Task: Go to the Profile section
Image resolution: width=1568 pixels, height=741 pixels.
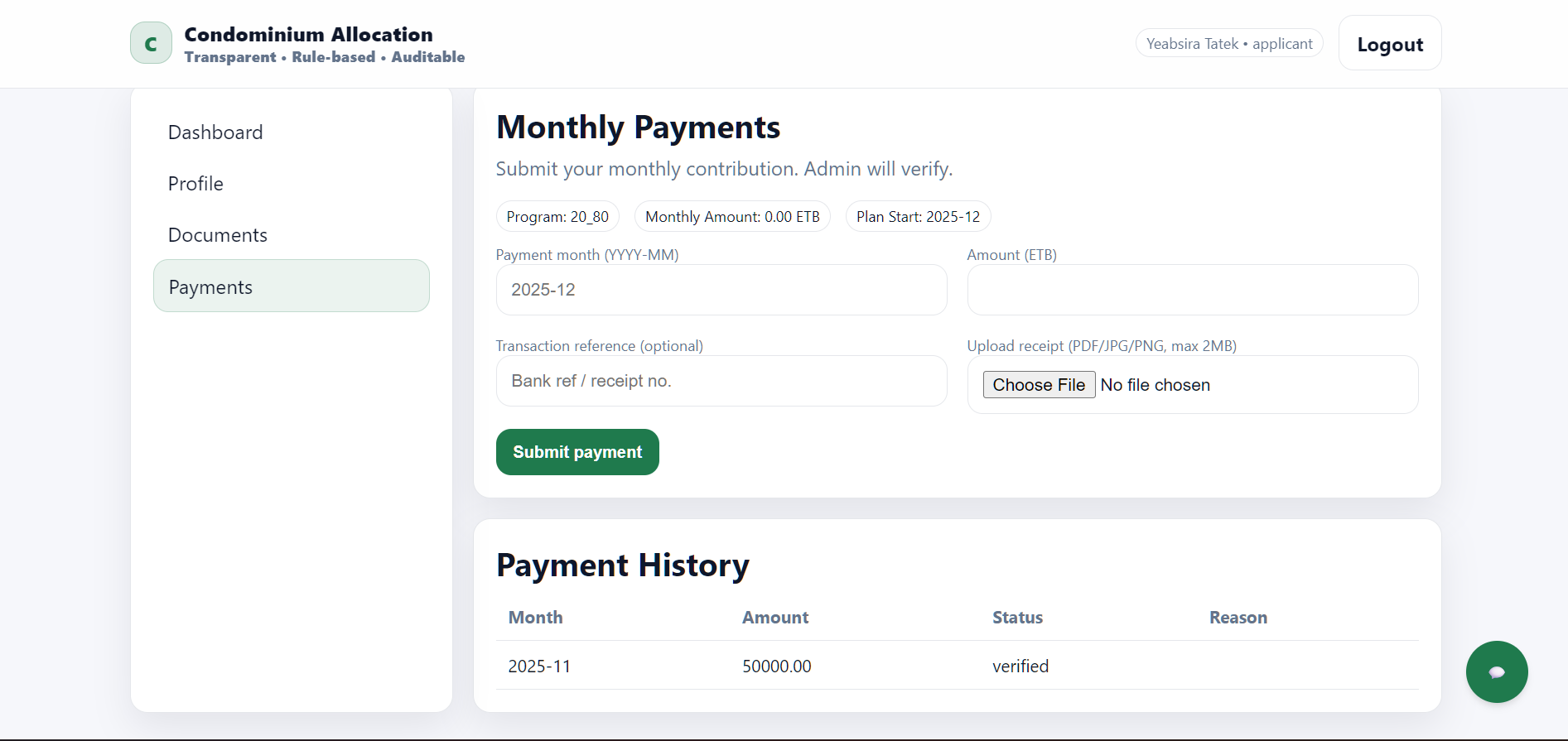Action: tap(292, 184)
